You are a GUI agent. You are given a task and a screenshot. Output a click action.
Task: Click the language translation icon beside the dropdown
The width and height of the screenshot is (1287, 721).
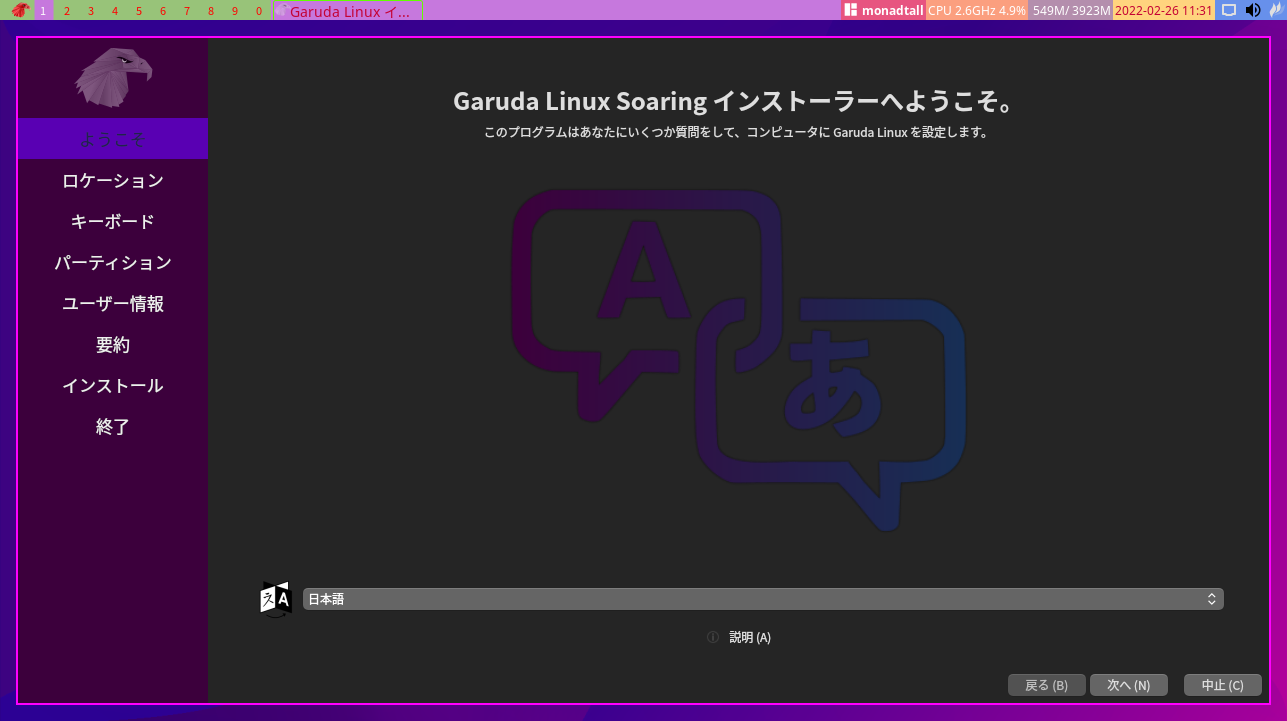pos(275,599)
